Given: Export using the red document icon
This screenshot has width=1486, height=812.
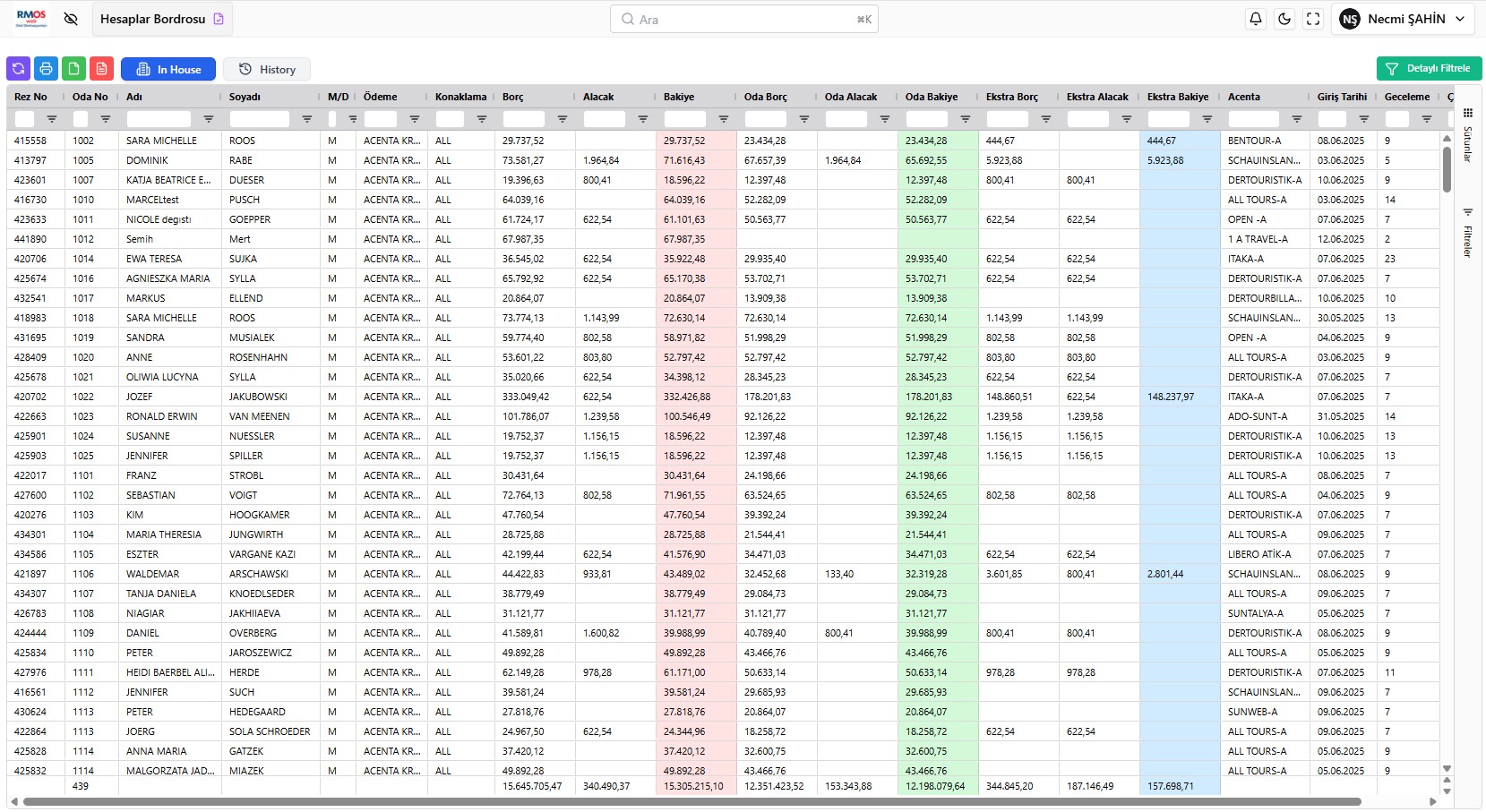Looking at the screenshot, I should [x=101, y=69].
